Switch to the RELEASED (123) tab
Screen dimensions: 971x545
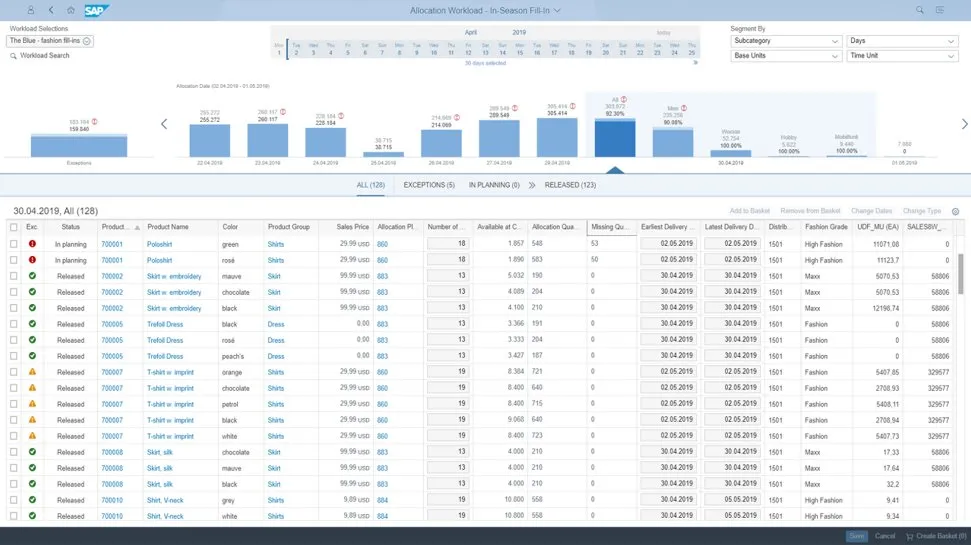pyautogui.click(x=570, y=185)
